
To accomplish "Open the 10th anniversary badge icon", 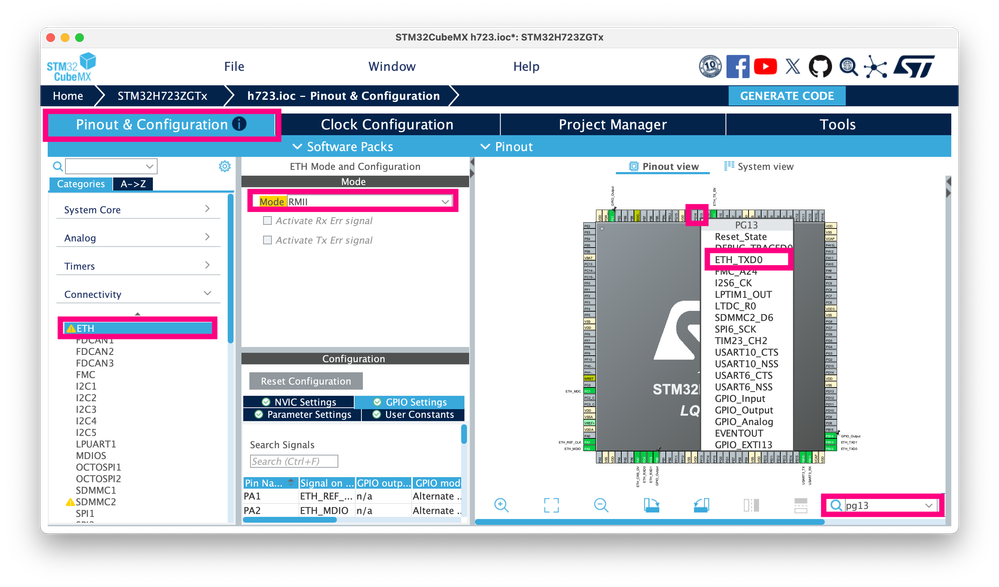I will 710,66.
